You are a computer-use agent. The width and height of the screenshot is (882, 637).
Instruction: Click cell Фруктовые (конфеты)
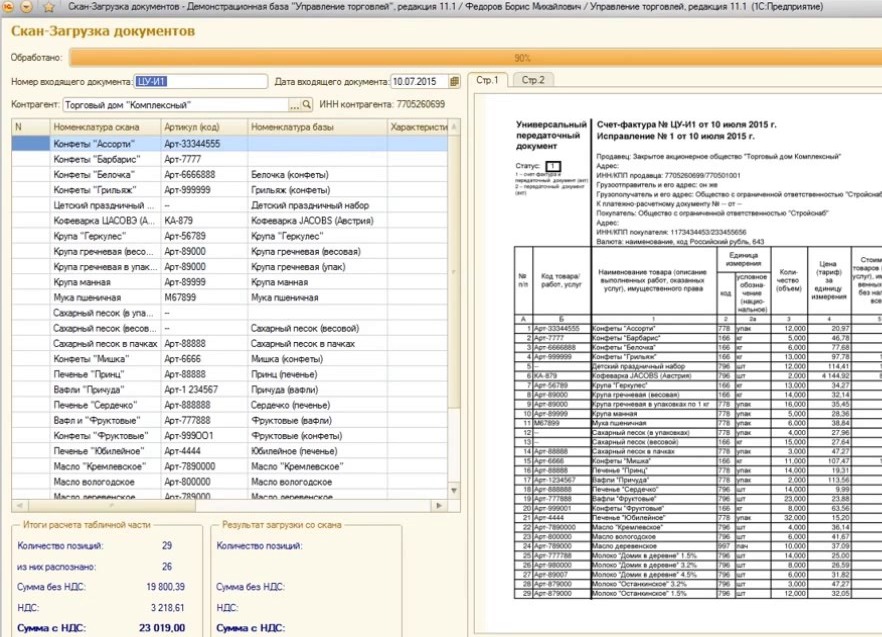[317, 436]
